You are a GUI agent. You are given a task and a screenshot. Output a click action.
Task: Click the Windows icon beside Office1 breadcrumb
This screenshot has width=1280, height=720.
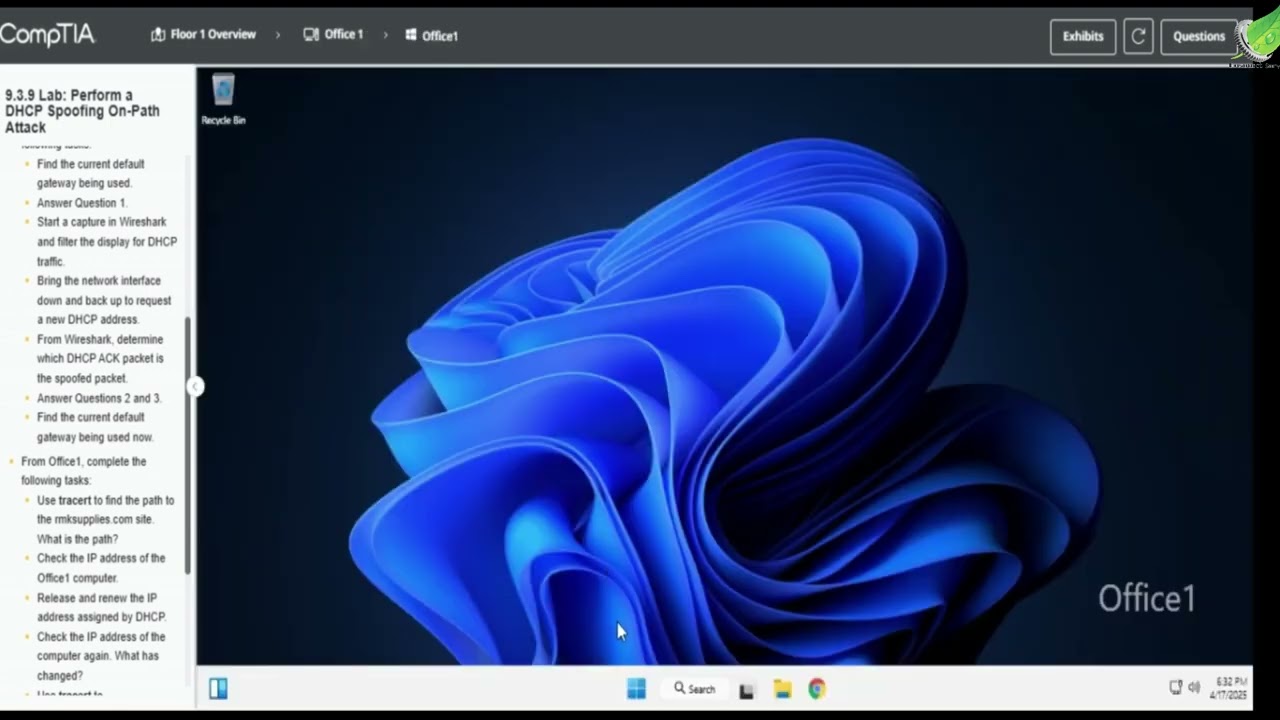pyautogui.click(x=411, y=35)
